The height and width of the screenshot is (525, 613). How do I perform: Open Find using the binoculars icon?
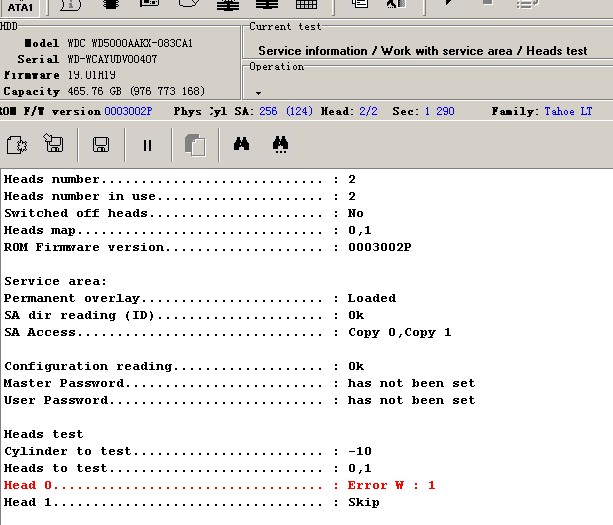[x=241, y=145]
